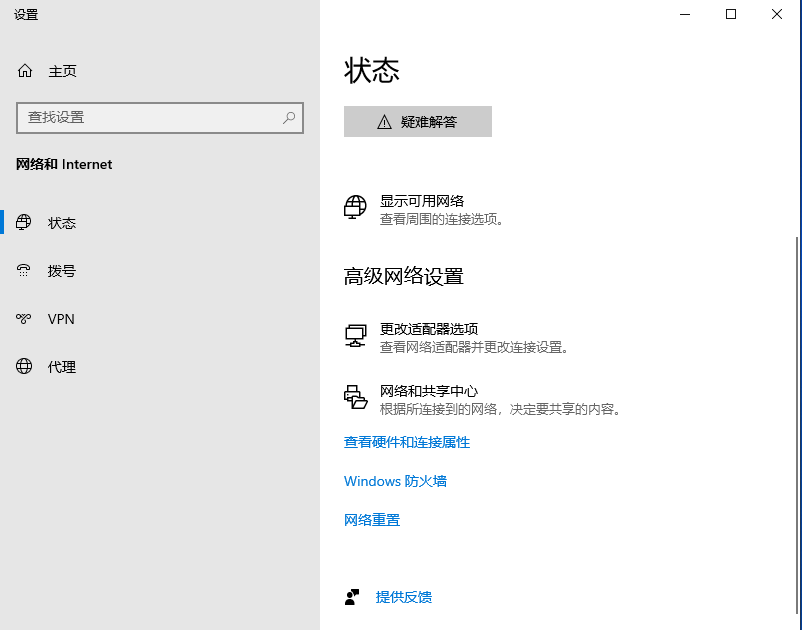Select VPN entry in navigation menu
802x630 pixels.
coord(61,319)
